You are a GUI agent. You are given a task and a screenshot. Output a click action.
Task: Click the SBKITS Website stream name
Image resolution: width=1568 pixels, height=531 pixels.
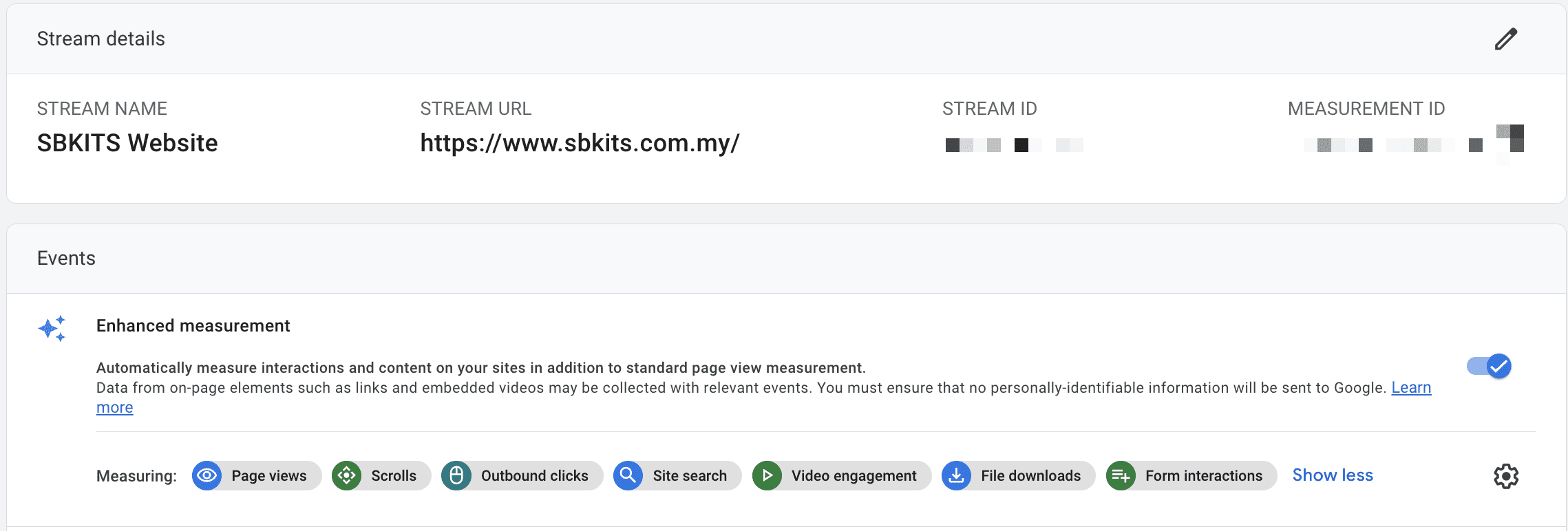[127, 143]
